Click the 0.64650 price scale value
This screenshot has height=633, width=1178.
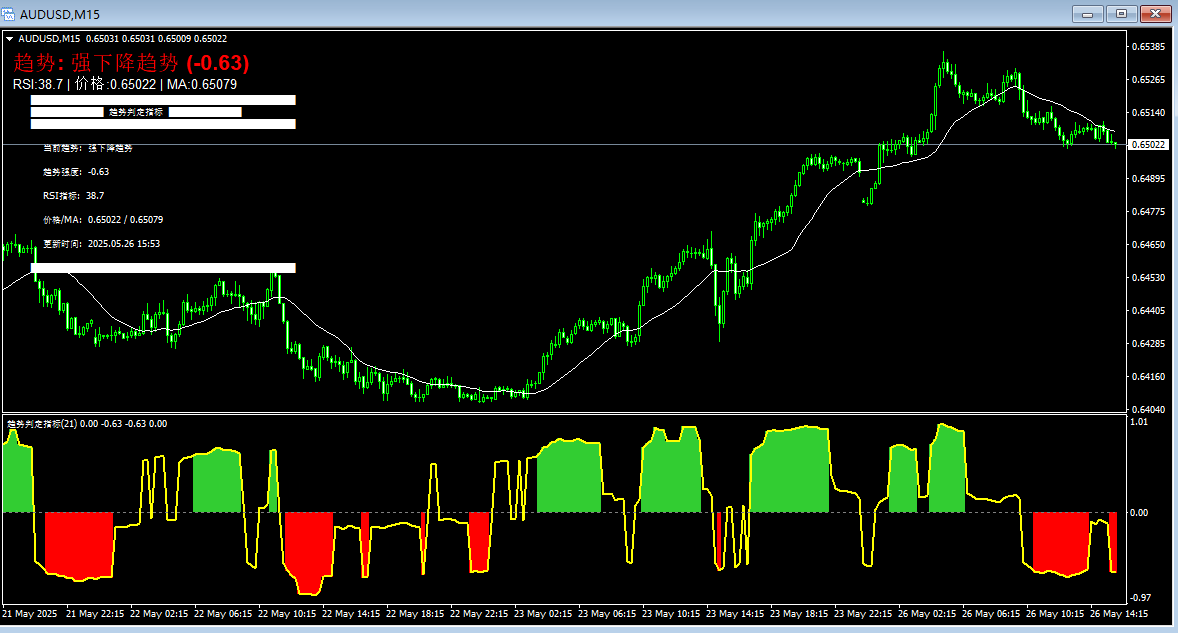tap(1148, 245)
